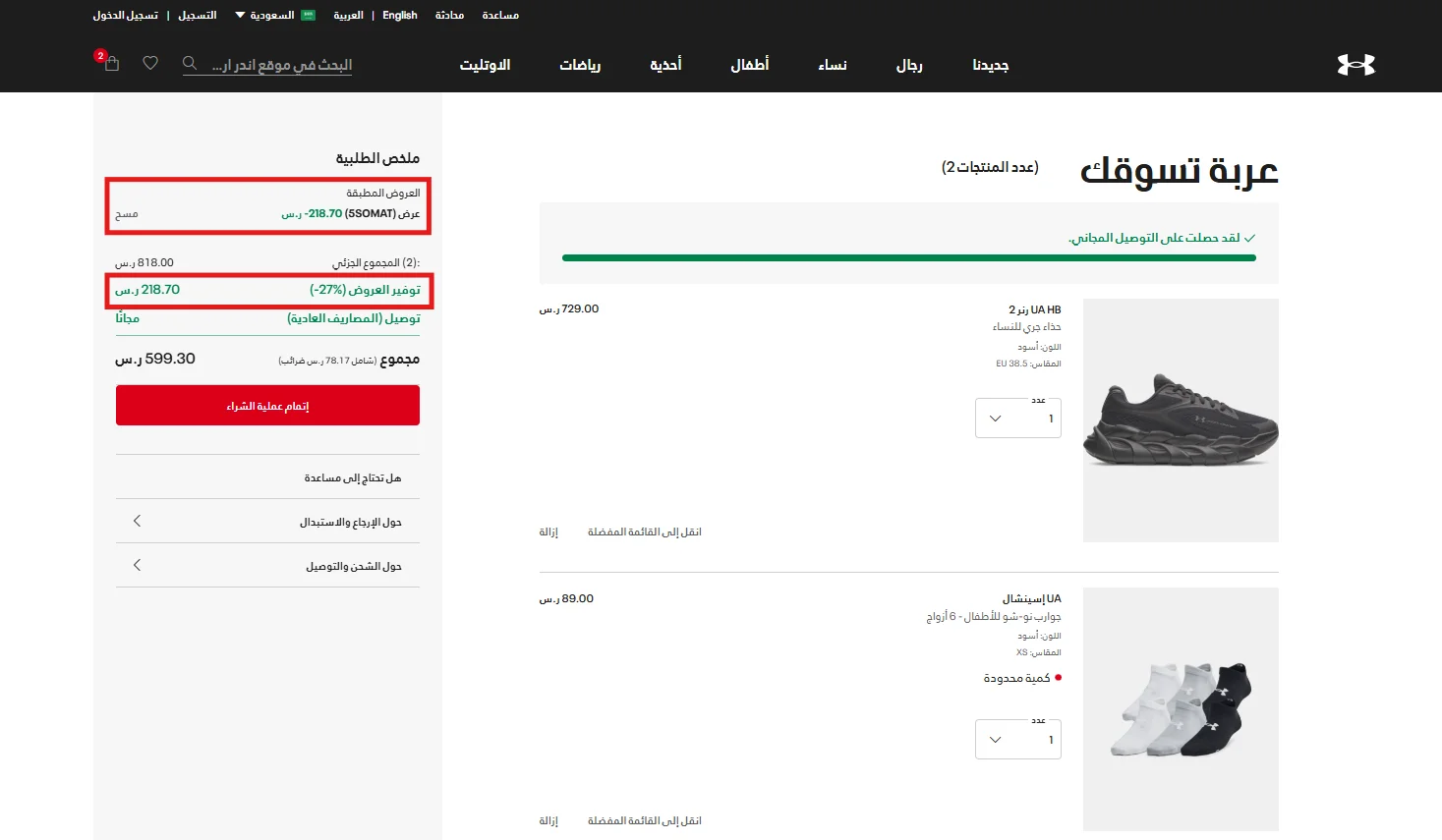Click مسح to remove applied promo
Screen dimensions: 1442x840
tap(127, 214)
